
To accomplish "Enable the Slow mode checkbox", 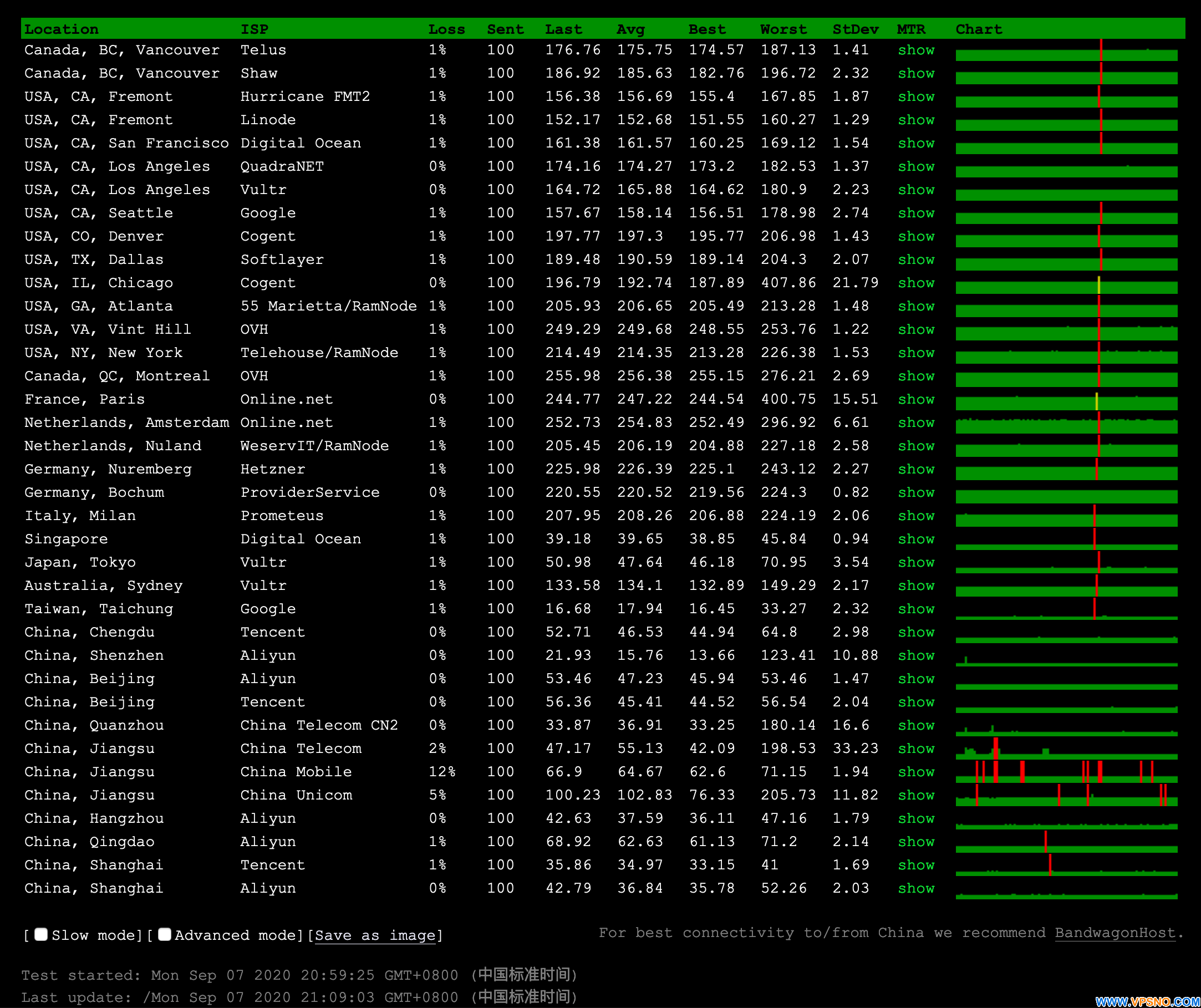I will pos(40,935).
